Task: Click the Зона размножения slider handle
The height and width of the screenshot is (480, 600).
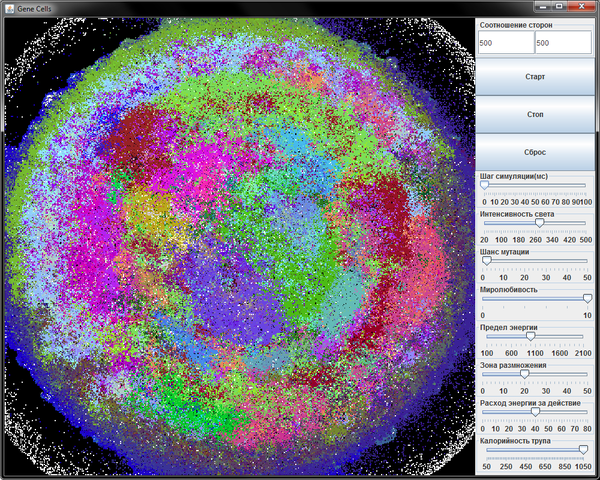Action: pyautogui.click(x=525, y=373)
